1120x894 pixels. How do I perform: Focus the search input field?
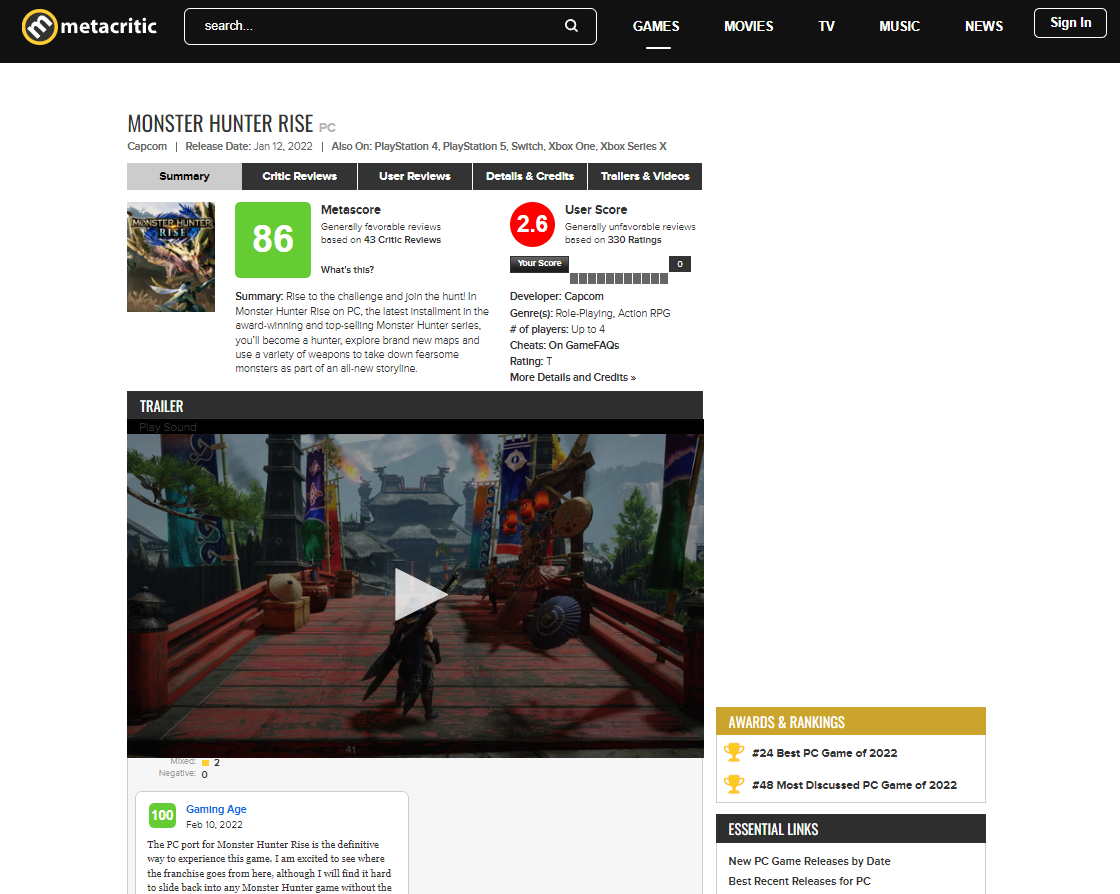pyautogui.click(x=390, y=26)
